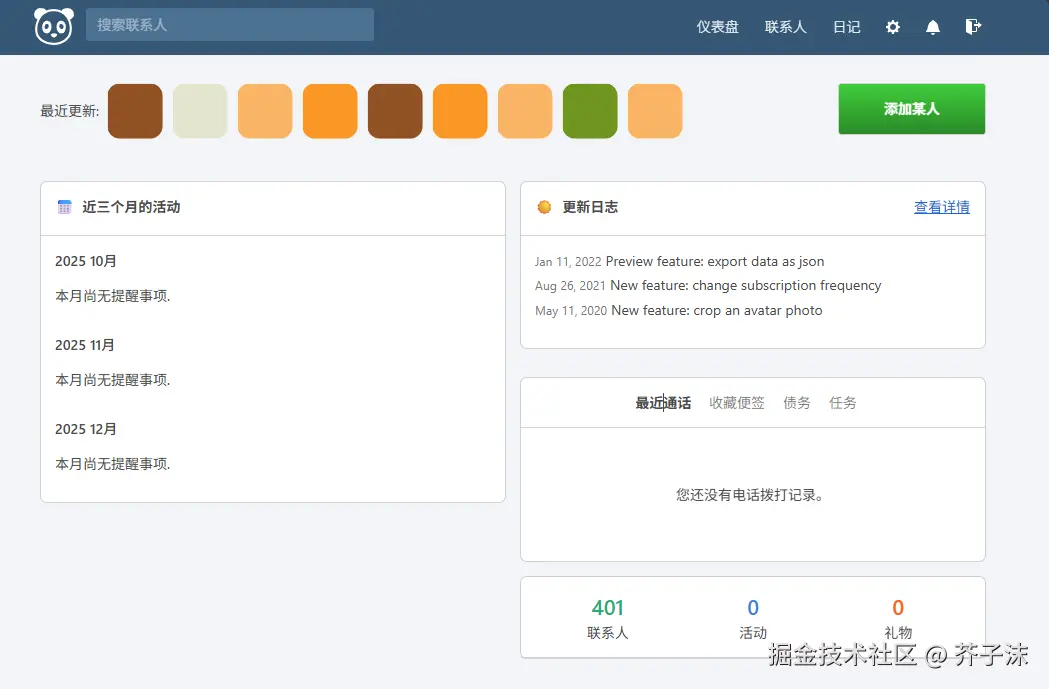Screen dimensions: 1049x689
Task: Open the last avatar in the 最近更新 row
Action: coord(655,111)
